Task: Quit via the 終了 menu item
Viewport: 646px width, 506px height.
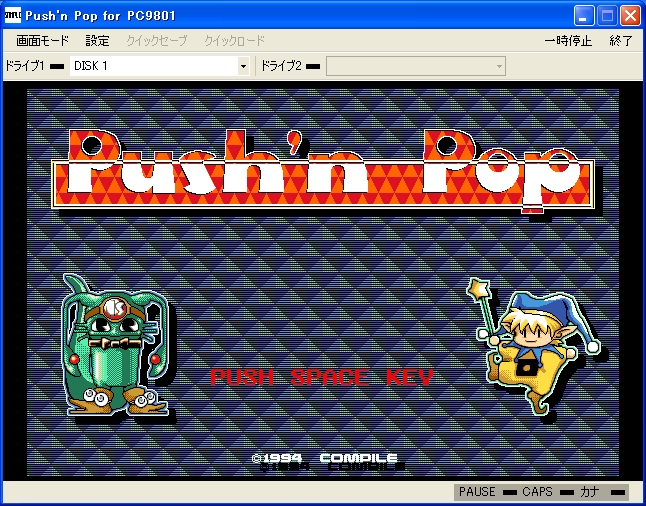Action: click(x=620, y=41)
